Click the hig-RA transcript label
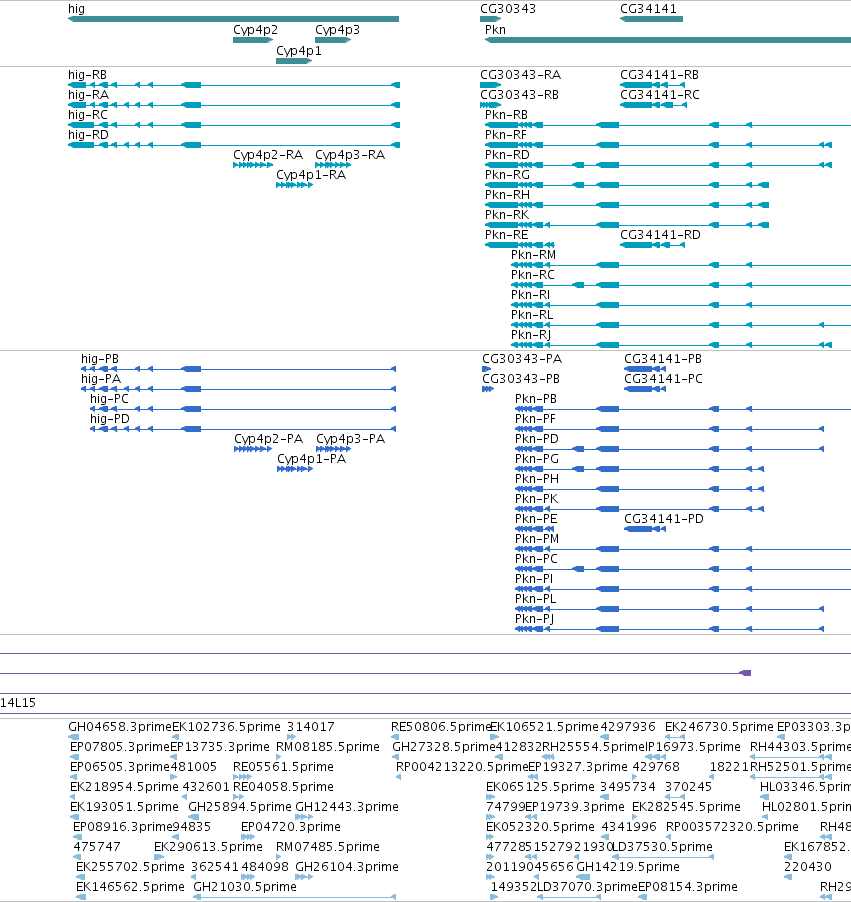This screenshot has height=902, width=851. 88,95
